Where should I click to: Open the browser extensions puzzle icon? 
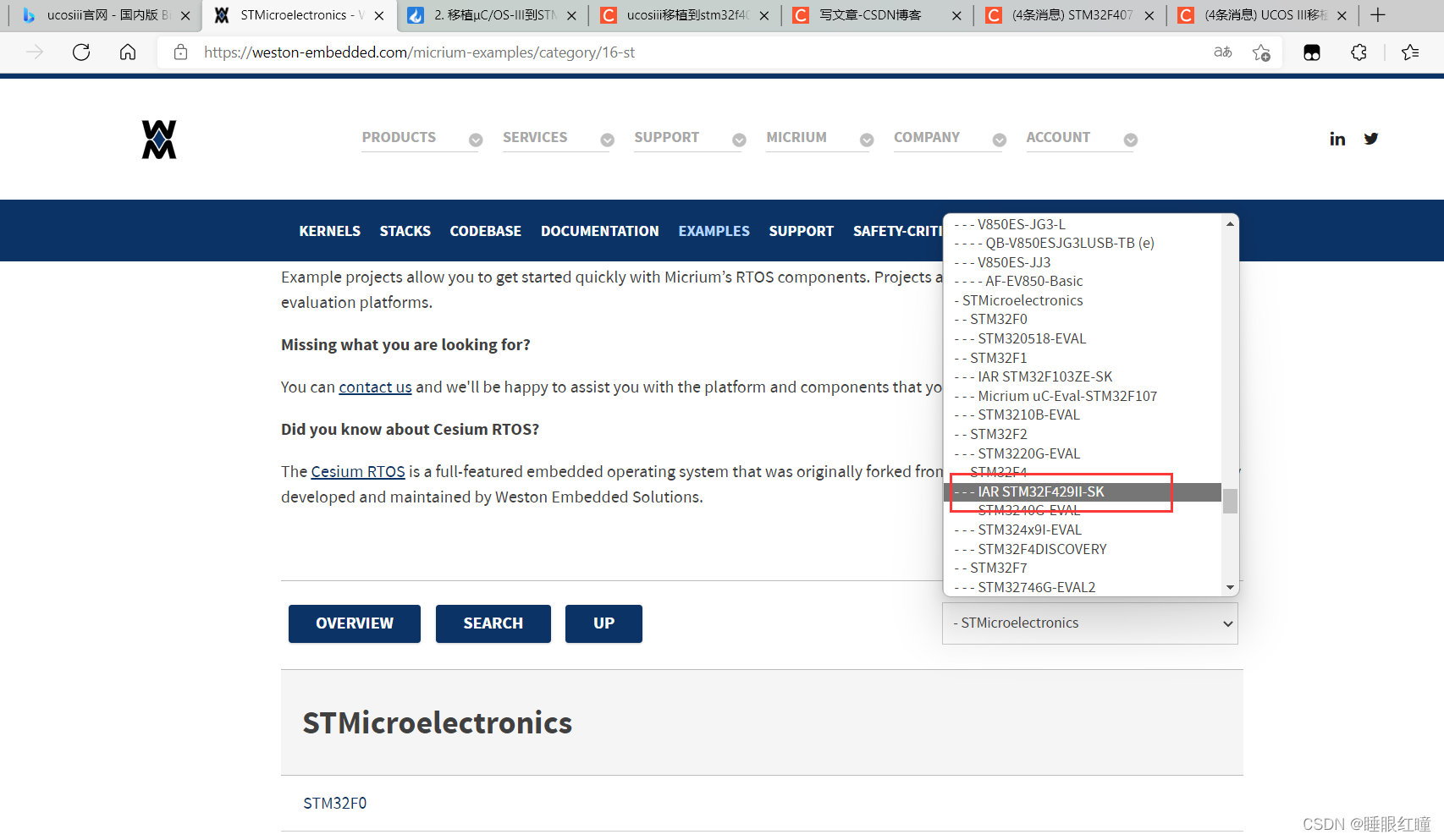click(1359, 52)
